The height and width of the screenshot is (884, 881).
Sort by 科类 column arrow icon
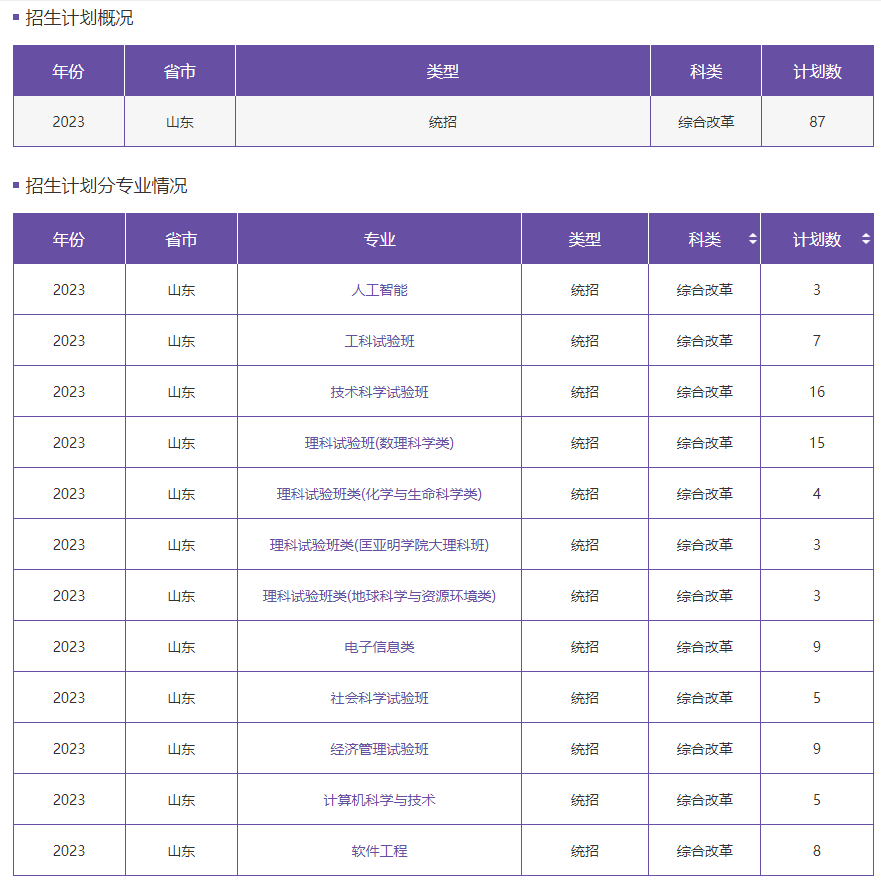(x=752, y=239)
